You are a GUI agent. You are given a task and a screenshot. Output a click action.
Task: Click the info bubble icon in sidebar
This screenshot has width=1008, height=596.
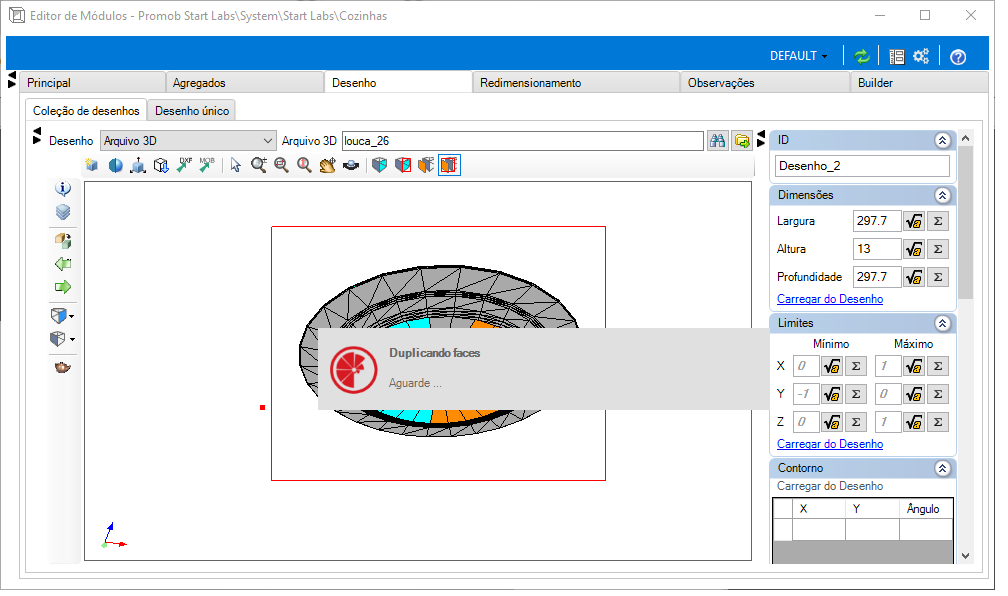(63, 188)
